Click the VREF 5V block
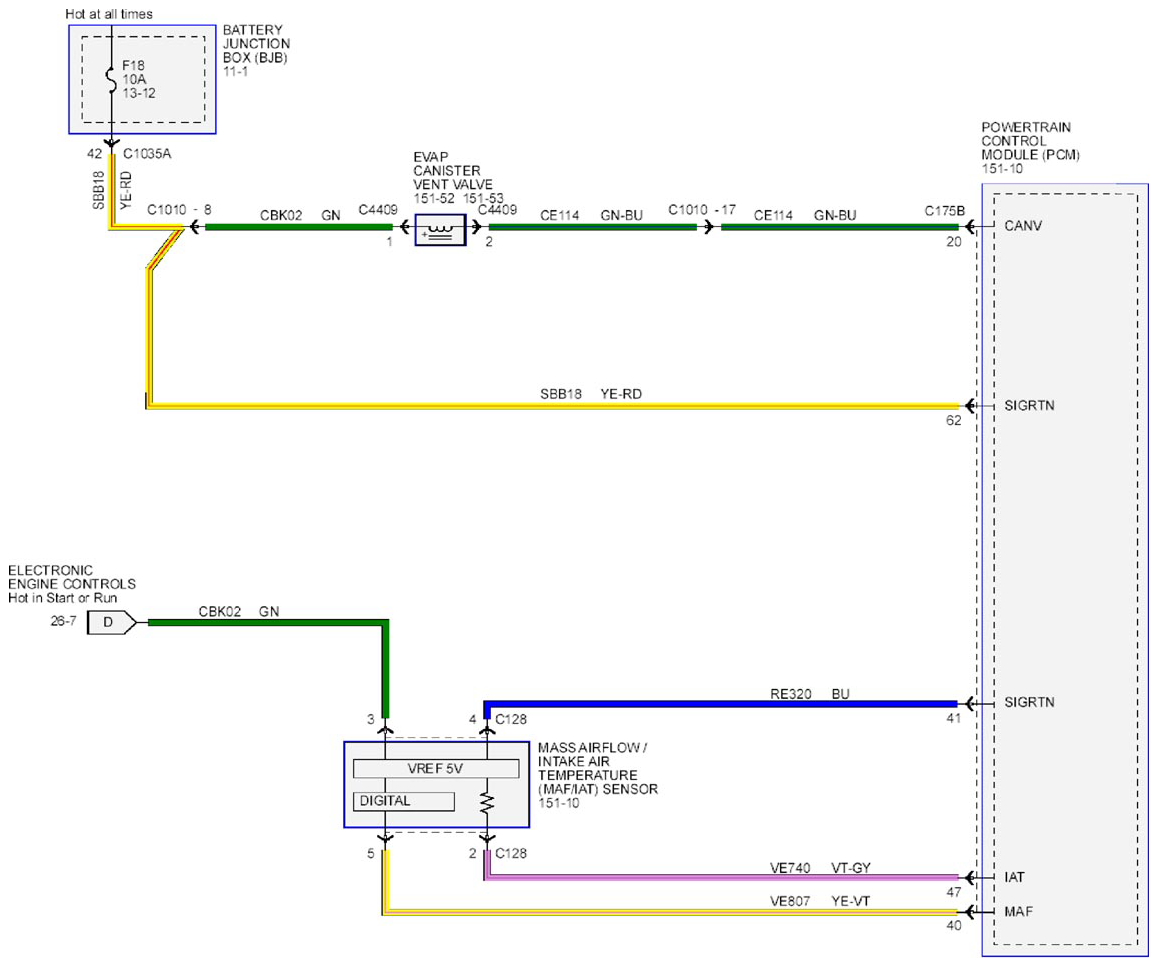1158x967 pixels. [x=436, y=769]
